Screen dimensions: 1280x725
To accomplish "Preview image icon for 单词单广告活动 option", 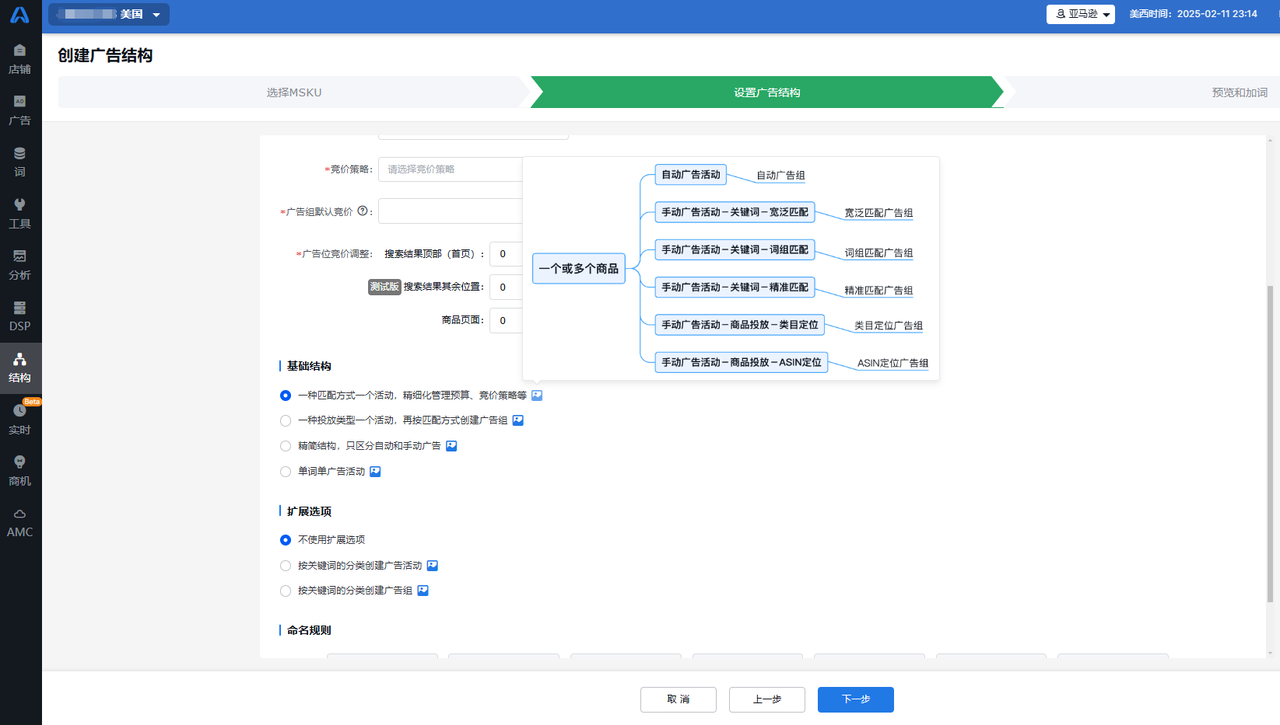I will [x=375, y=471].
